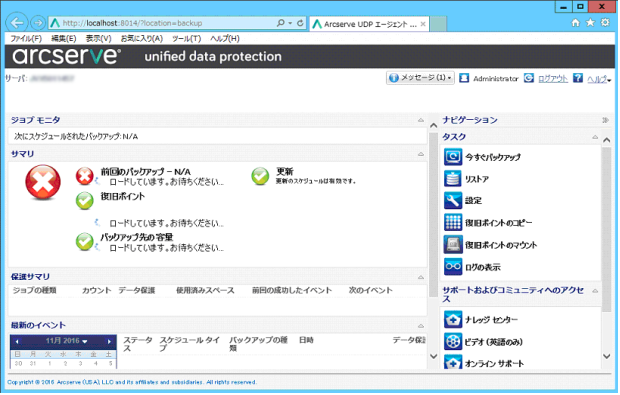The image size is (620, 395).
Task: Open the ログの表示 glasses icon
Action: [x=452, y=266]
